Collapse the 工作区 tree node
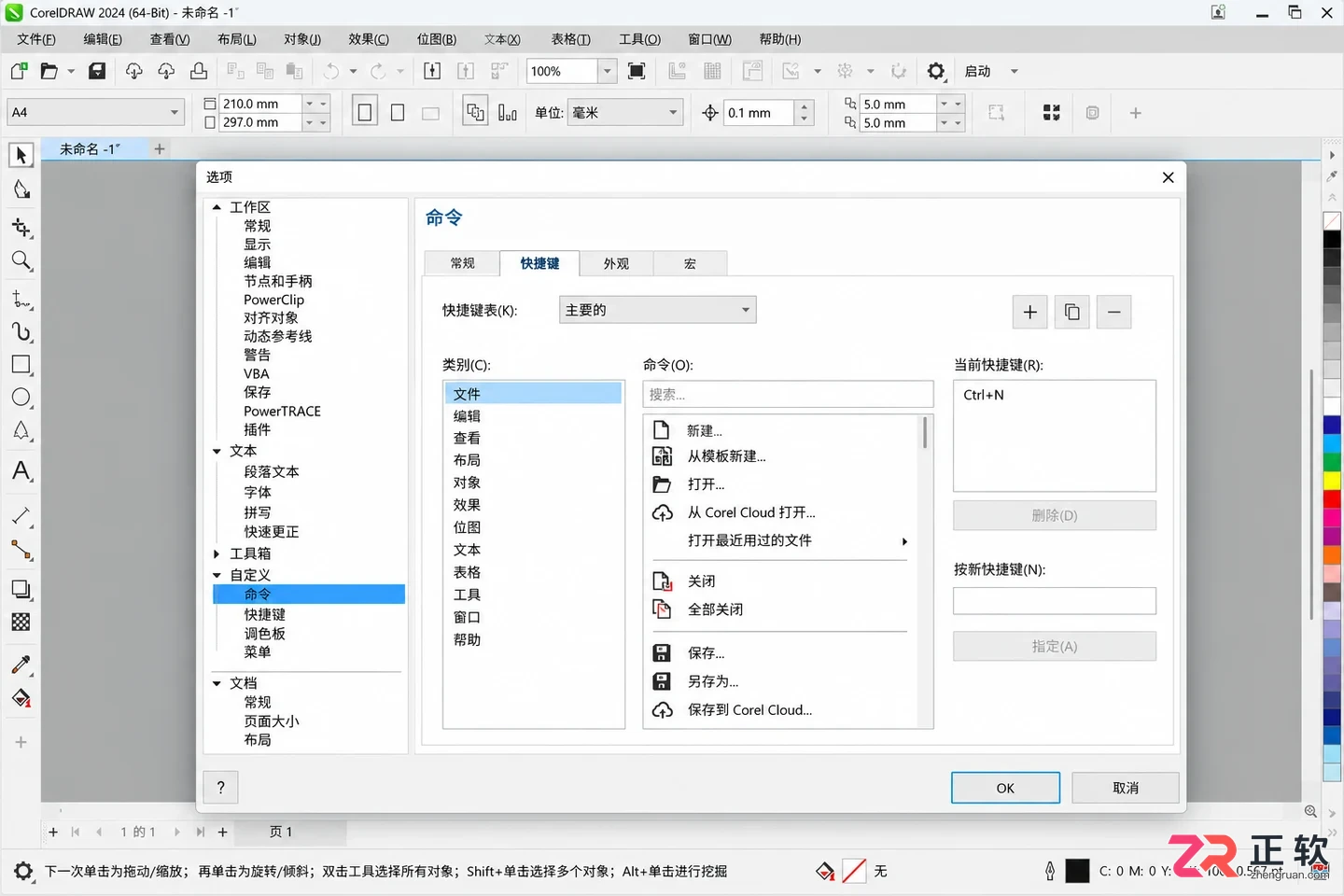Image resolution: width=1344 pixels, height=896 pixels. (217, 207)
